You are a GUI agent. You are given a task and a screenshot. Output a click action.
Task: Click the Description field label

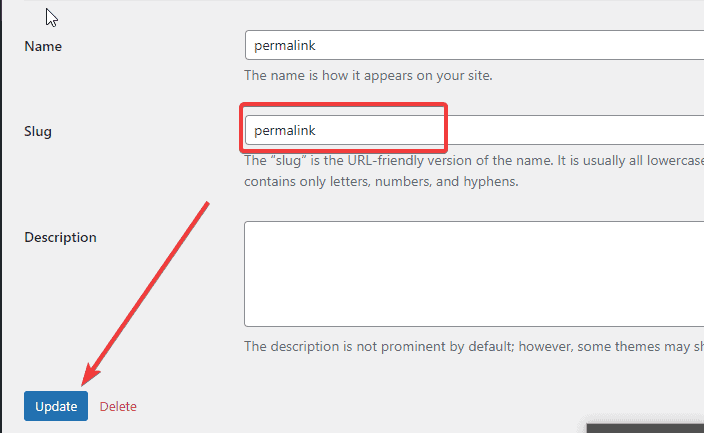coord(60,238)
